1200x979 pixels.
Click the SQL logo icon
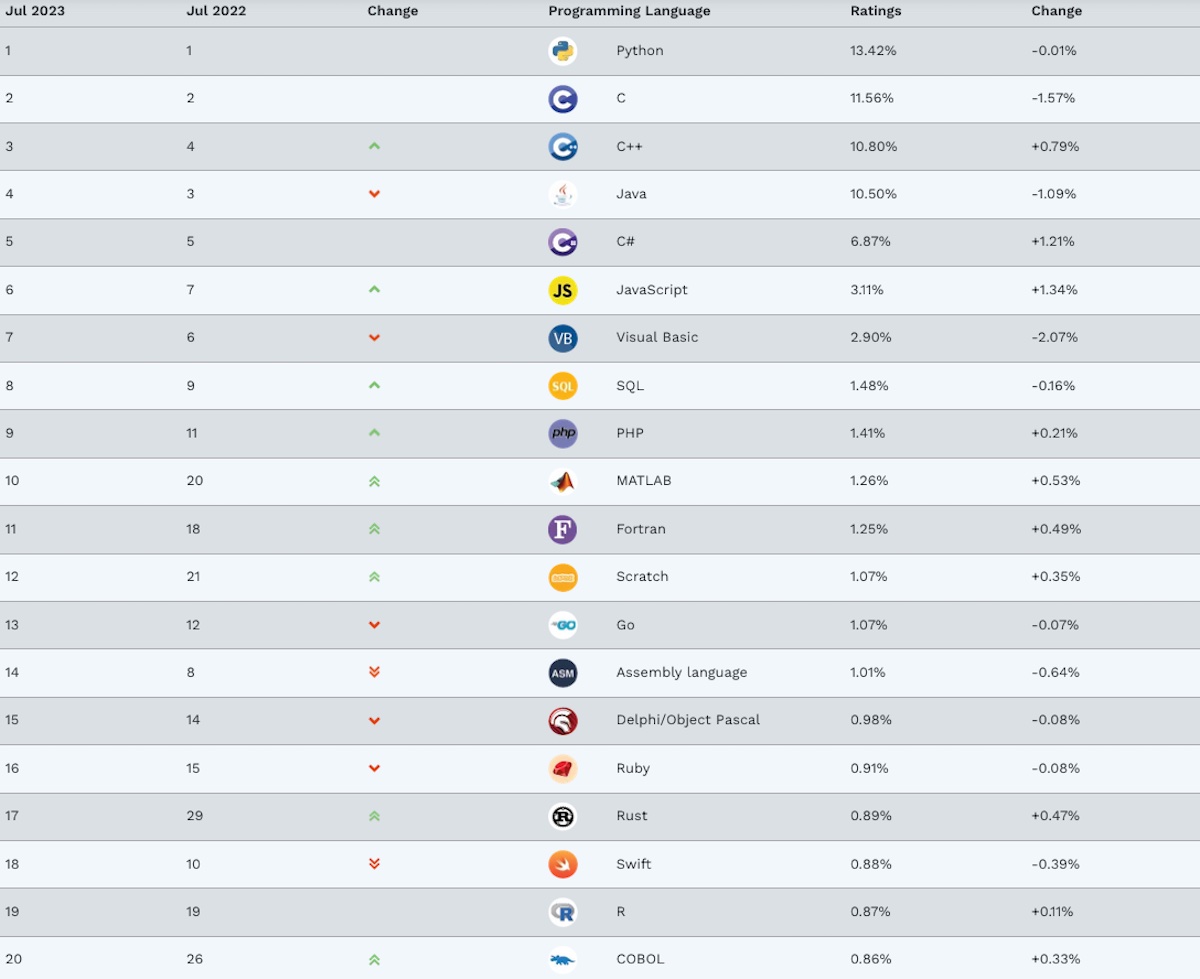pos(563,386)
